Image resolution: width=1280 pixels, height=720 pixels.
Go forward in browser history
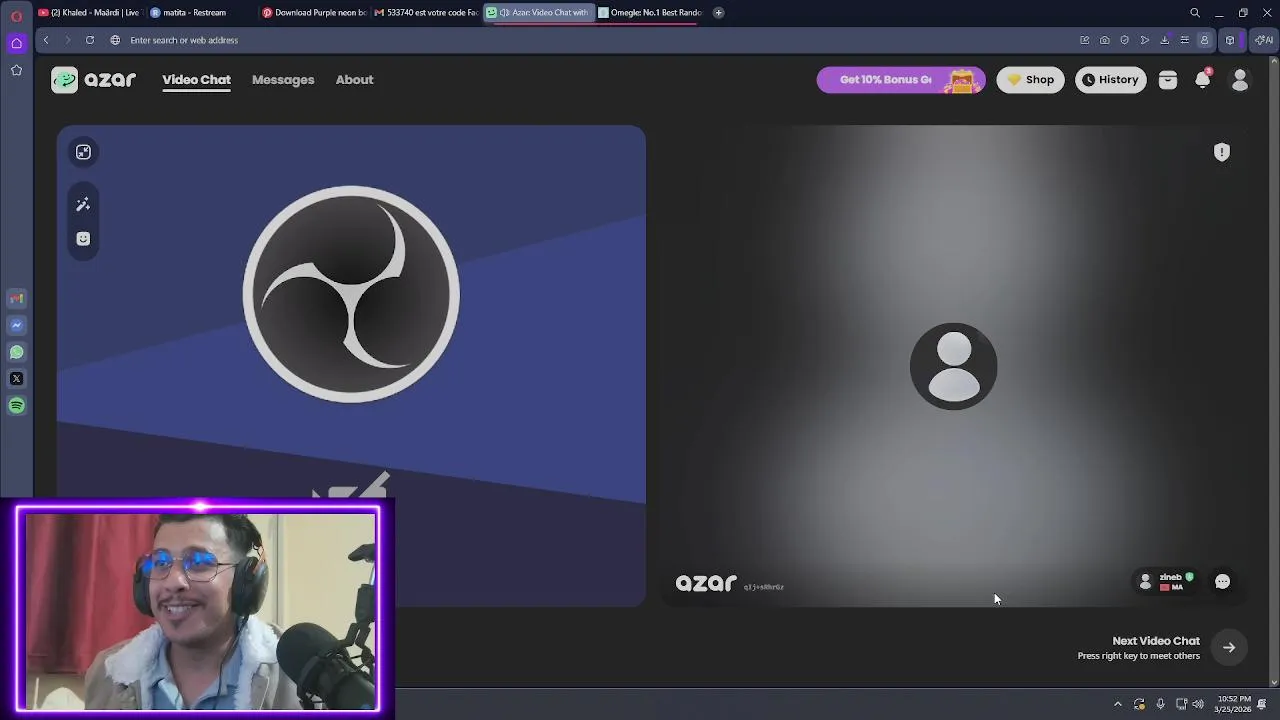(x=68, y=40)
